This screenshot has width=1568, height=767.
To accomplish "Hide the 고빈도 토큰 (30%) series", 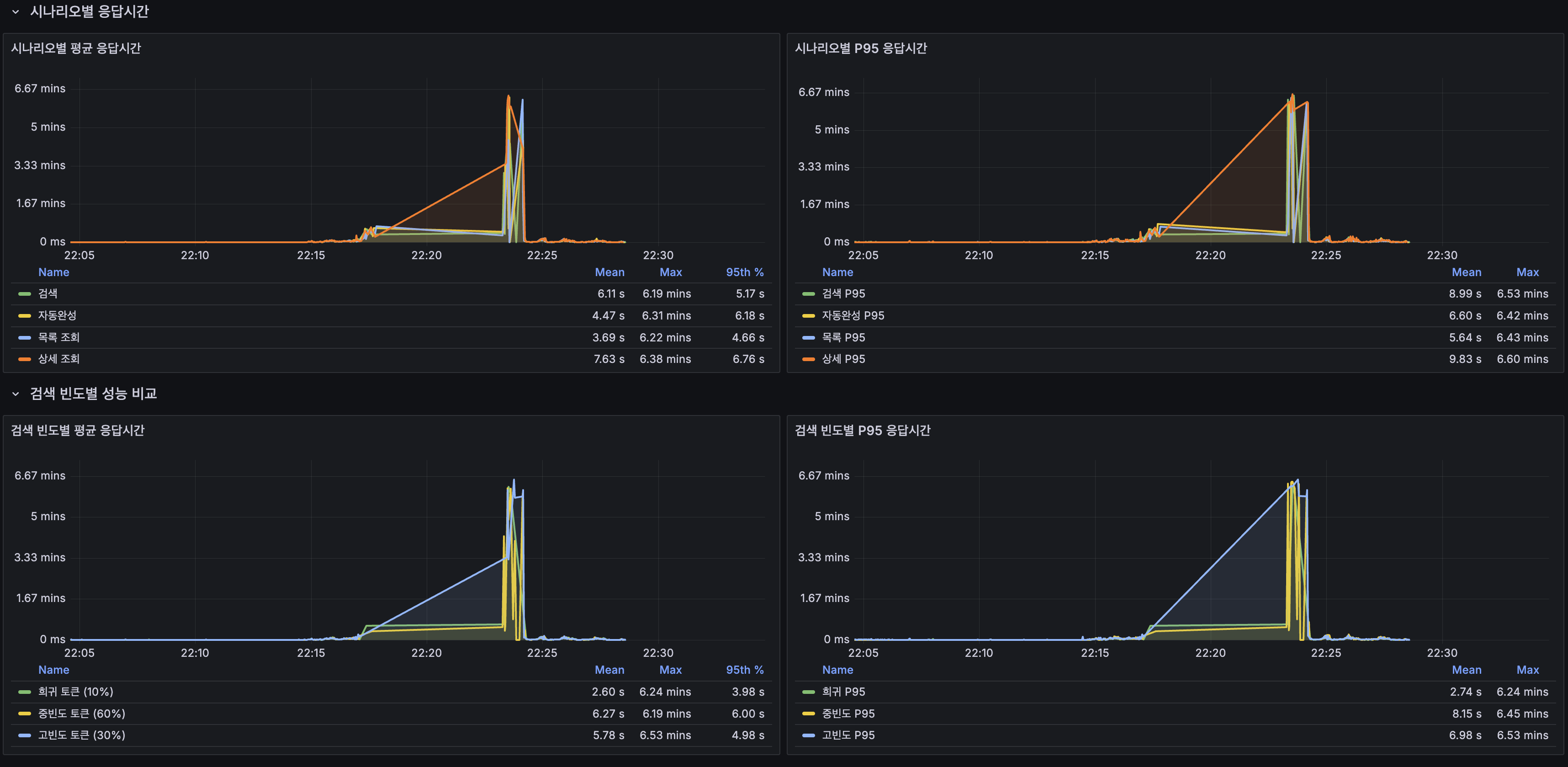I will click(x=82, y=735).
